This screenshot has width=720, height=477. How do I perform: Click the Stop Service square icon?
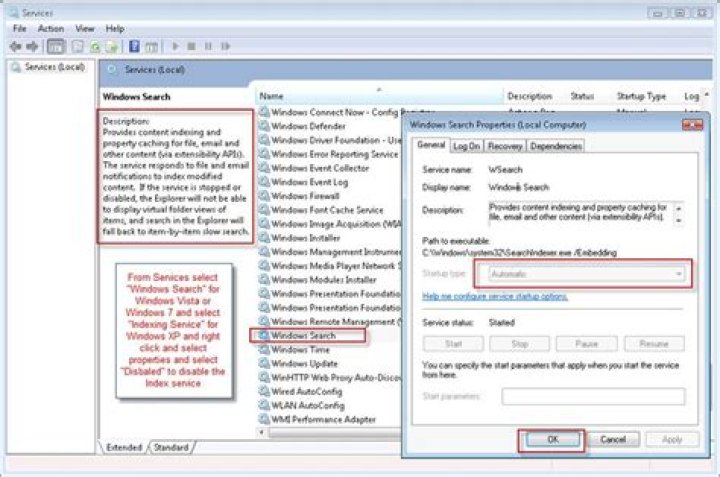192,46
